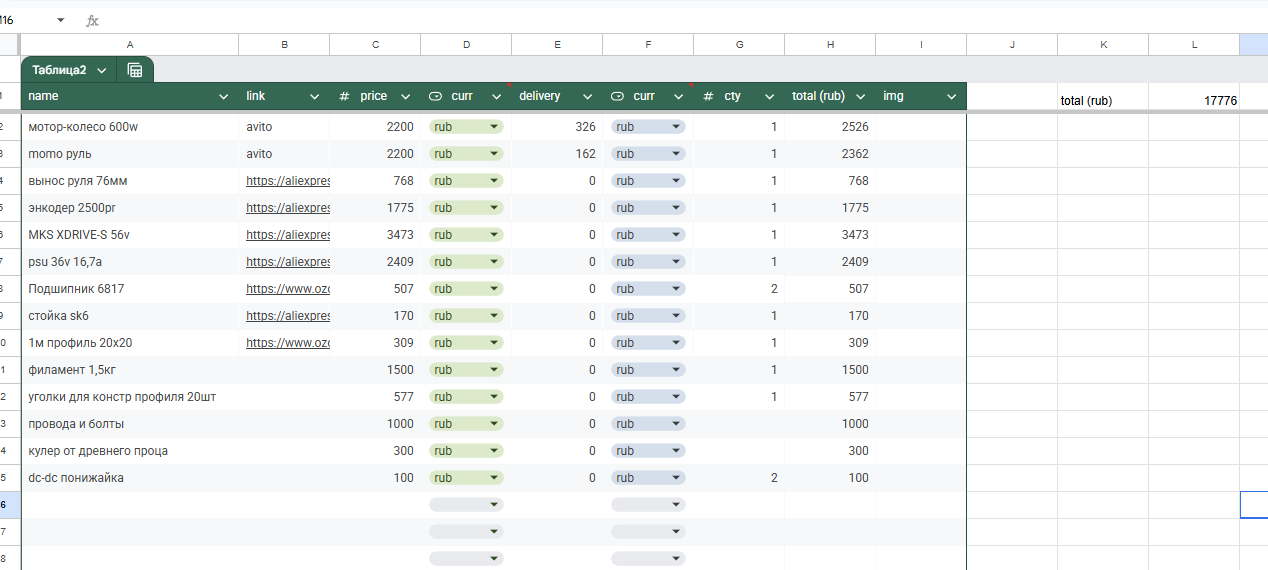This screenshot has width=1268, height=570.
Task: Open the aliexpress link for вынос руля 76мм
Action: [288, 181]
